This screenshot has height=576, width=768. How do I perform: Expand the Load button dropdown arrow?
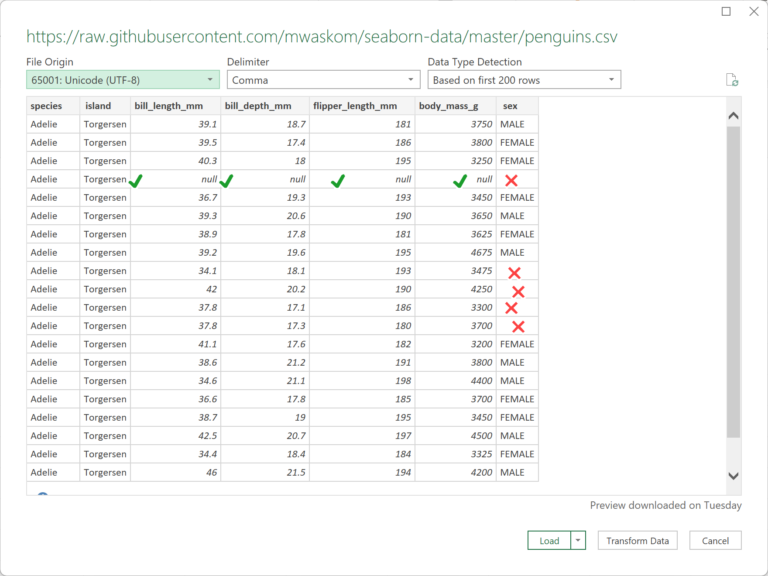point(578,540)
